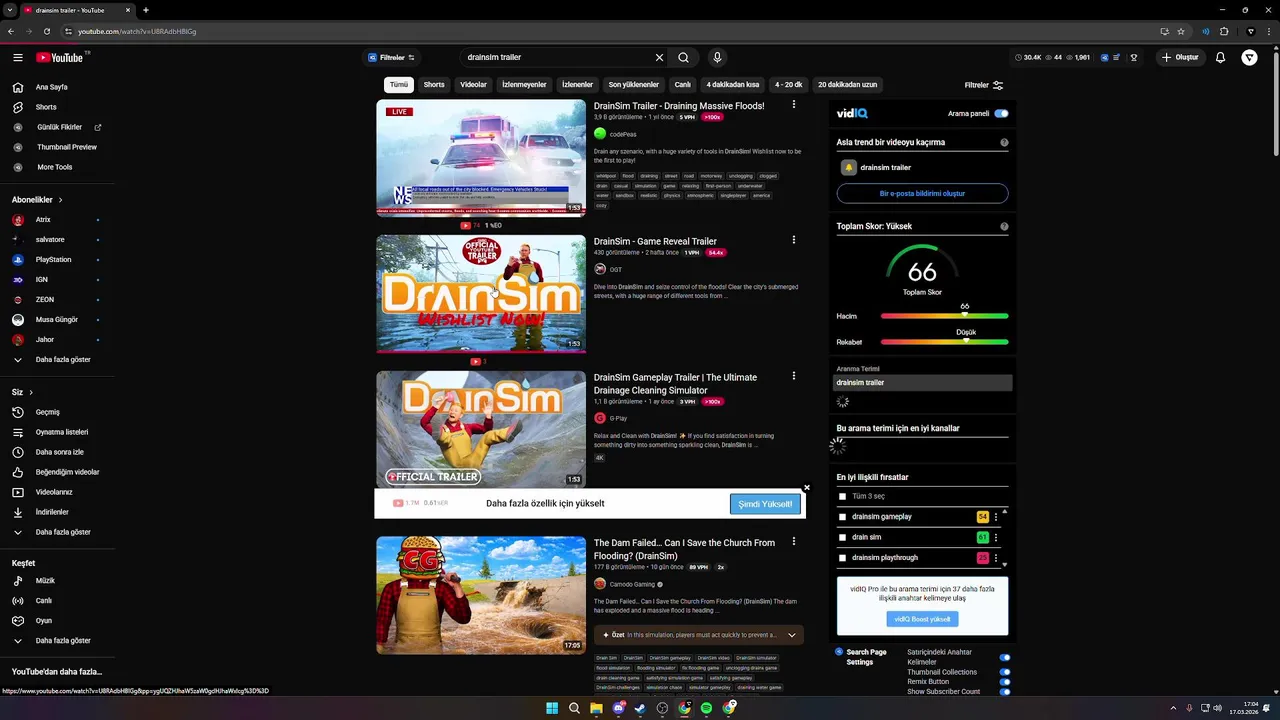Image resolution: width=1280 pixels, height=720 pixels.
Task: Click the vidIQ trophy icon in header
Action: (1134, 58)
